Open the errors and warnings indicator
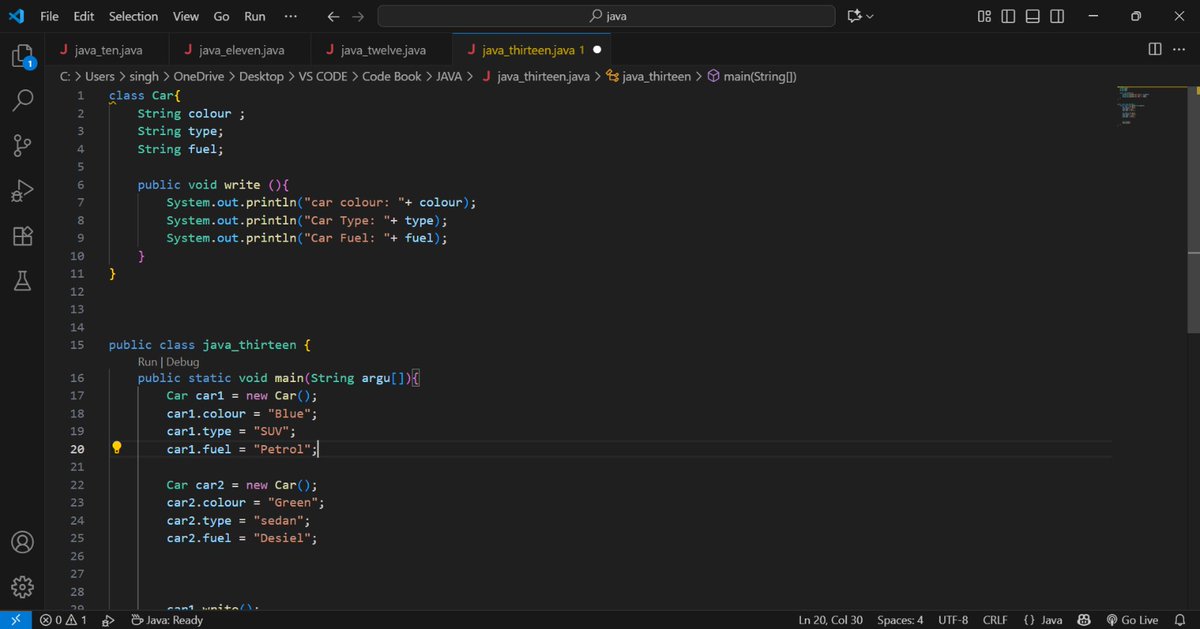 coord(63,620)
